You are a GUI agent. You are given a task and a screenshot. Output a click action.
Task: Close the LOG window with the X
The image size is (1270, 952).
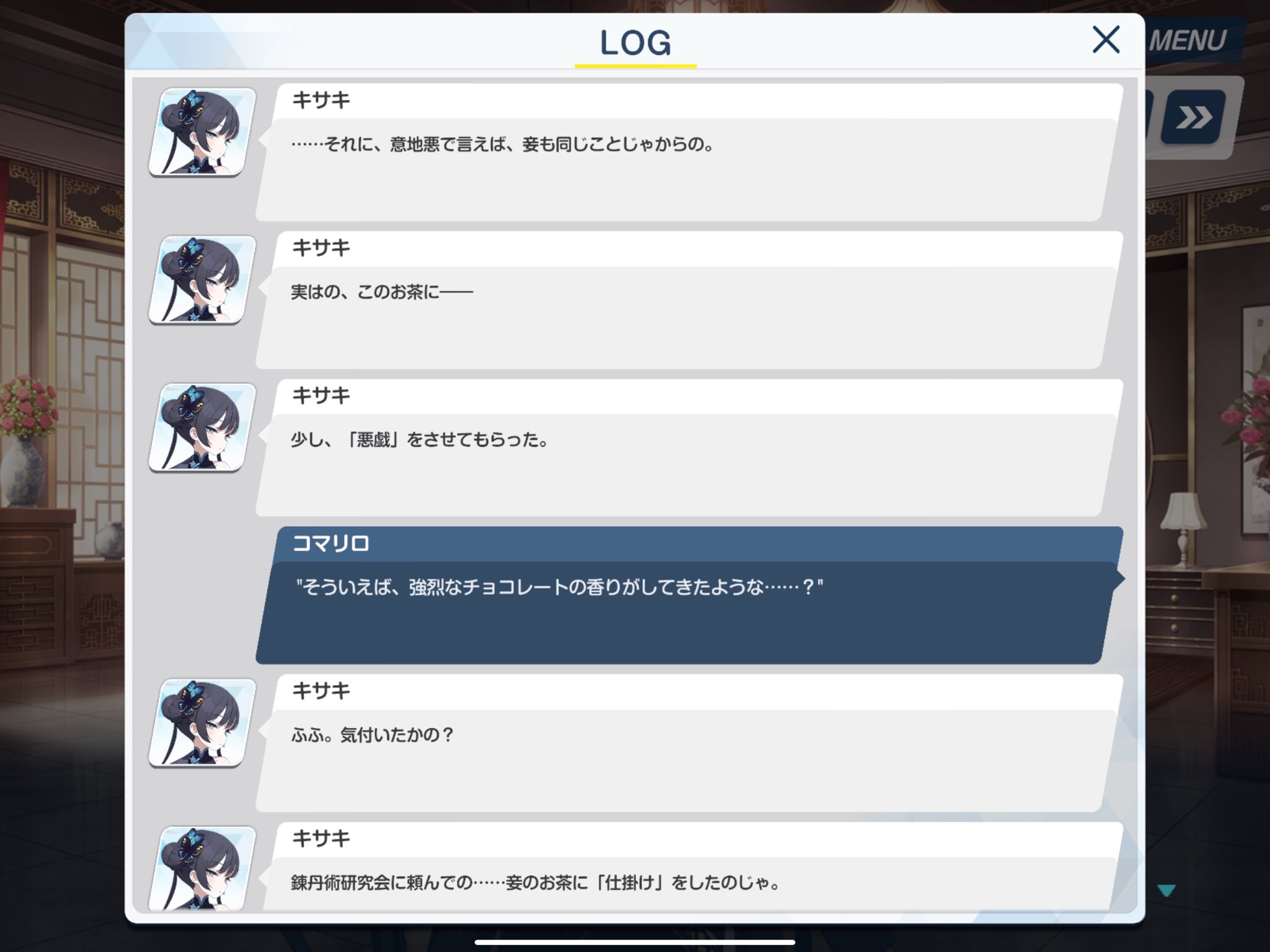pyautogui.click(x=1106, y=40)
